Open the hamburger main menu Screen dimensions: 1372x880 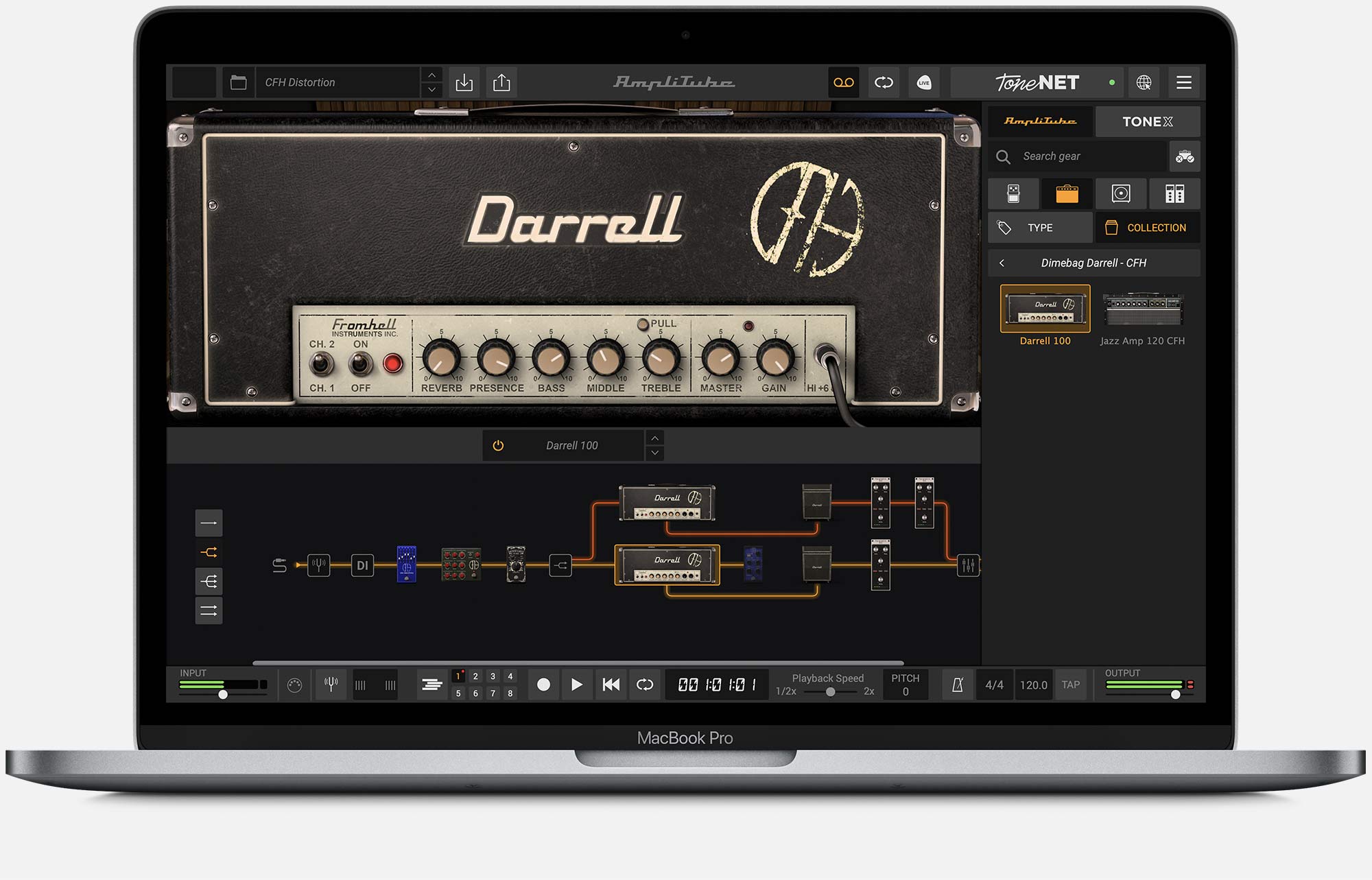point(1183,82)
